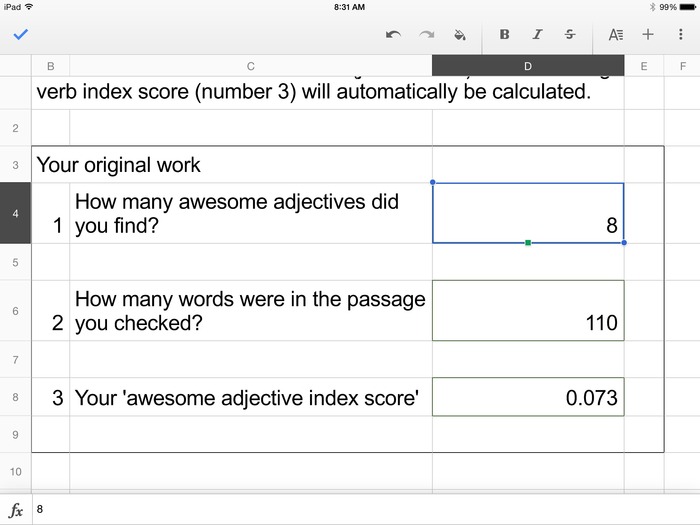This screenshot has height=525, width=700.
Task: Open the three-dot overflow menu
Action: (680, 34)
